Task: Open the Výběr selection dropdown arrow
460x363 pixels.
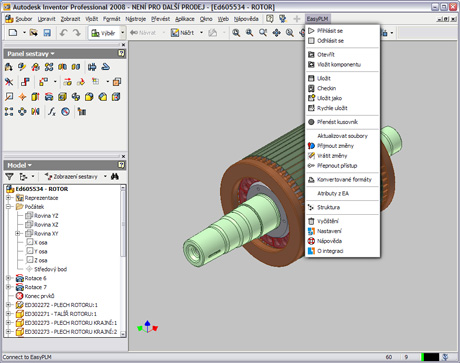Action: pyautogui.click(x=123, y=33)
